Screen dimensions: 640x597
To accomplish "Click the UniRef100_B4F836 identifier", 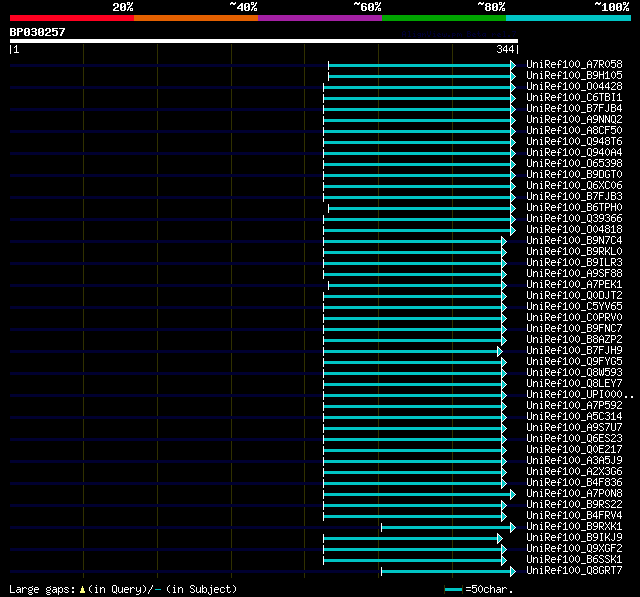I will [574, 483].
